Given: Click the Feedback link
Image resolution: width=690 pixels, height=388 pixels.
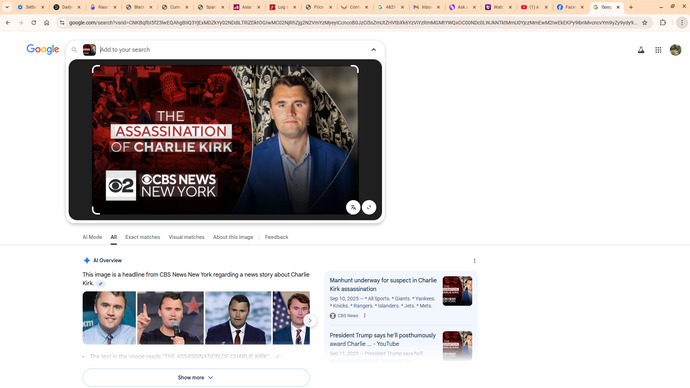Looking at the screenshot, I should (x=276, y=237).
